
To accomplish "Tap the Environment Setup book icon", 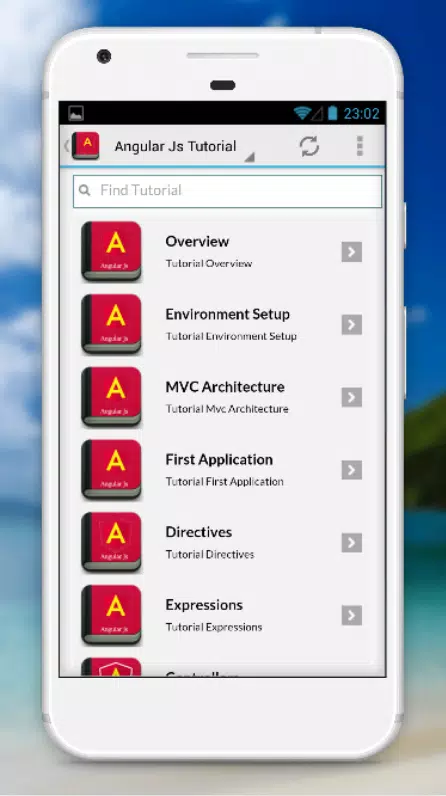I will [111, 324].
